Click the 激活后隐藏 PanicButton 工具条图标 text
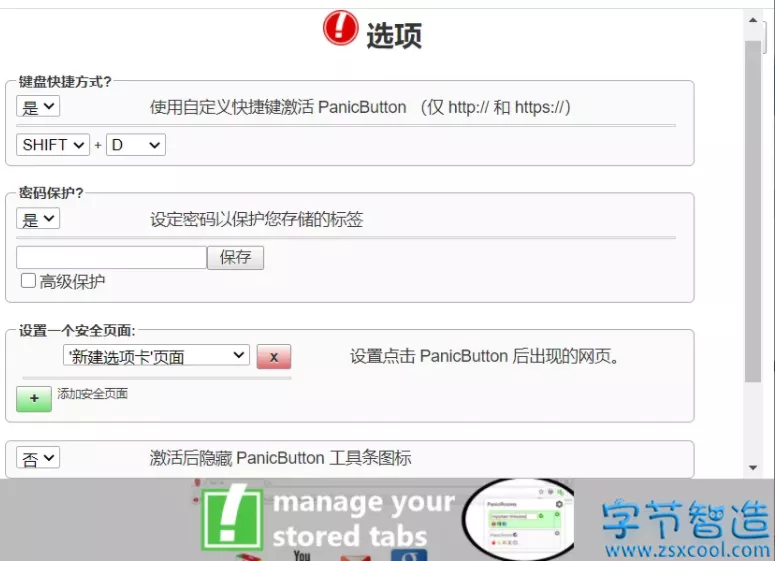Image resolution: width=775 pixels, height=561 pixels. (280, 458)
